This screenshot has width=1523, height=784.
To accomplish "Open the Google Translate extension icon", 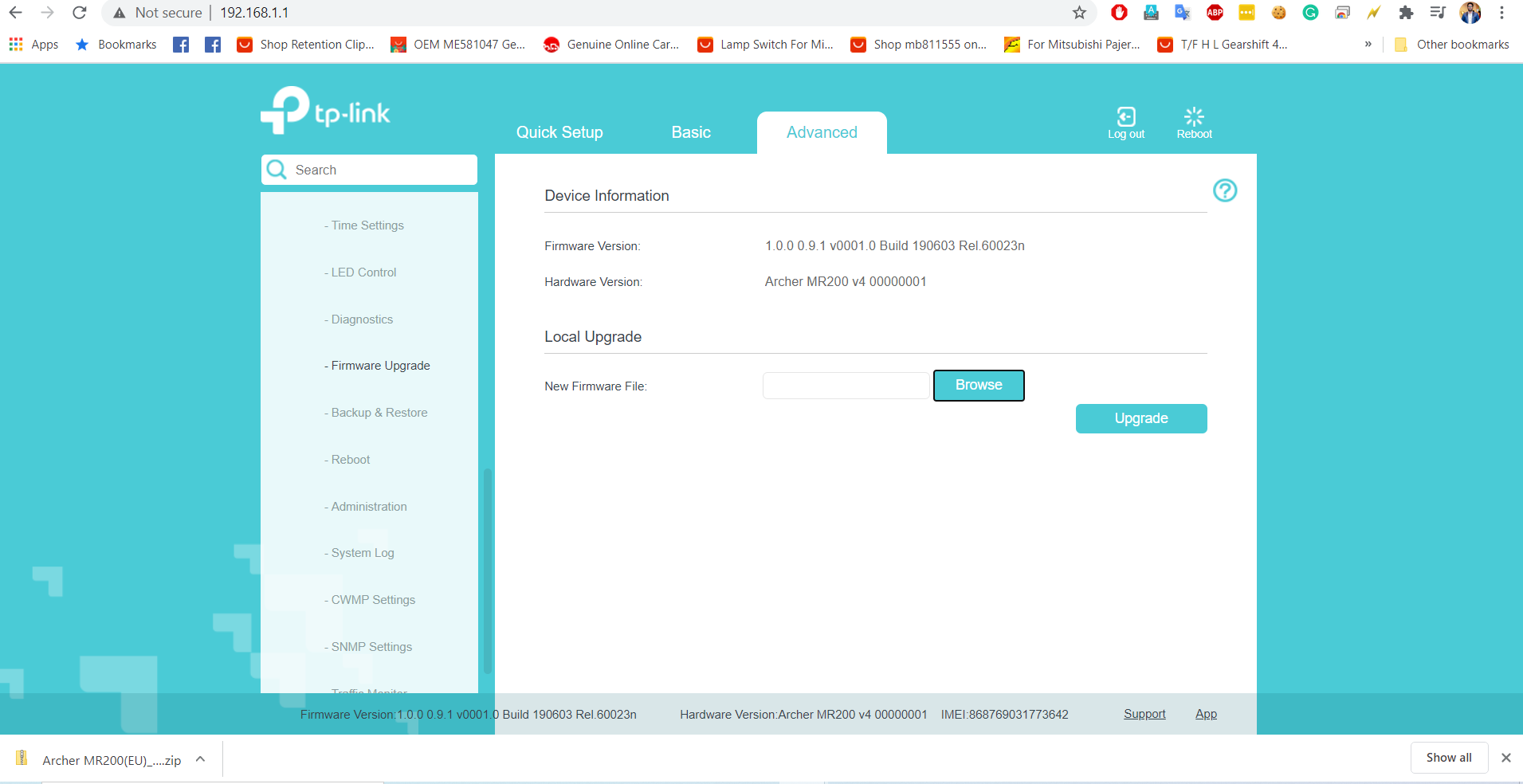I will click(x=1183, y=13).
